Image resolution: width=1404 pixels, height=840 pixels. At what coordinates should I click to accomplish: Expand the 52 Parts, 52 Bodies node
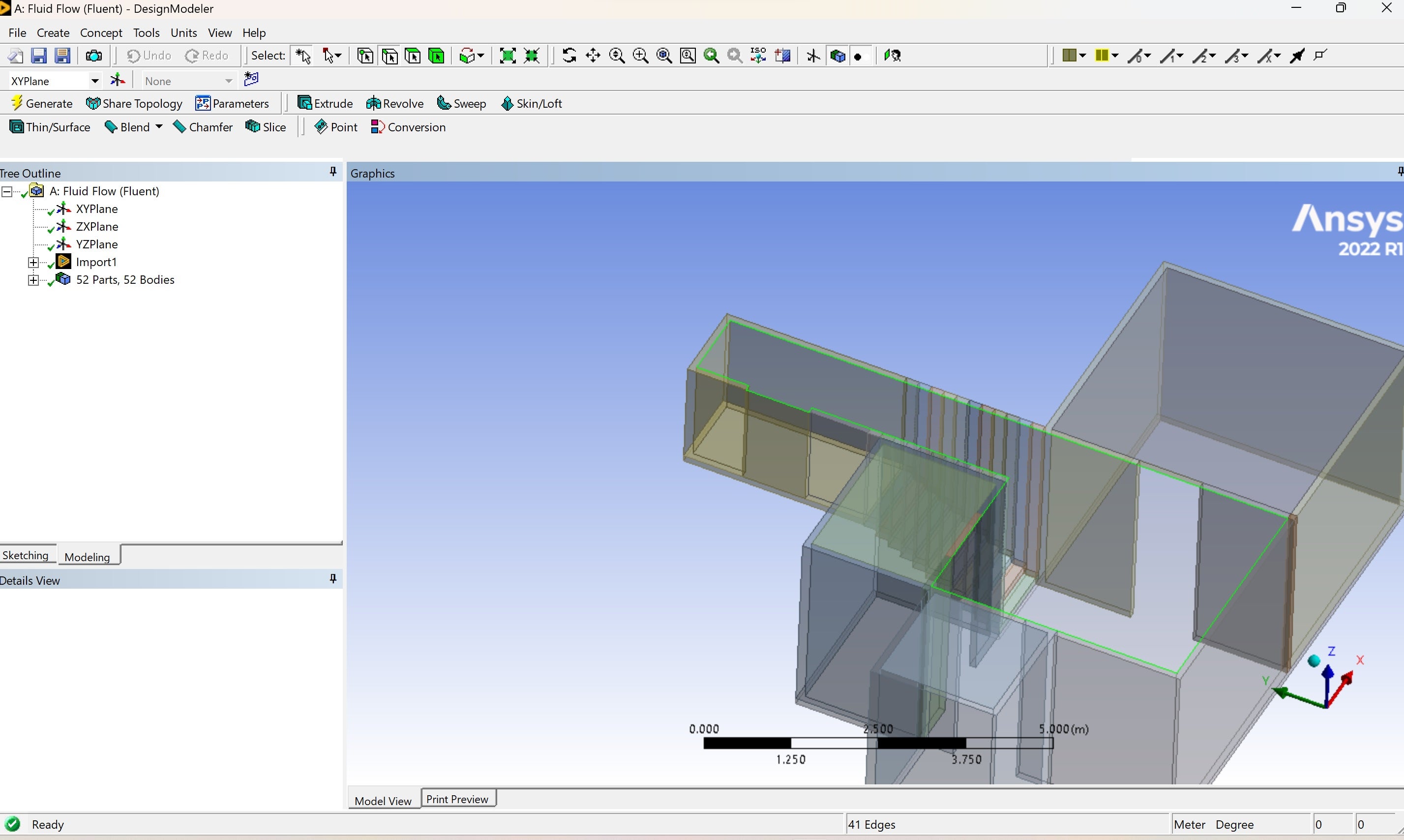(33, 280)
